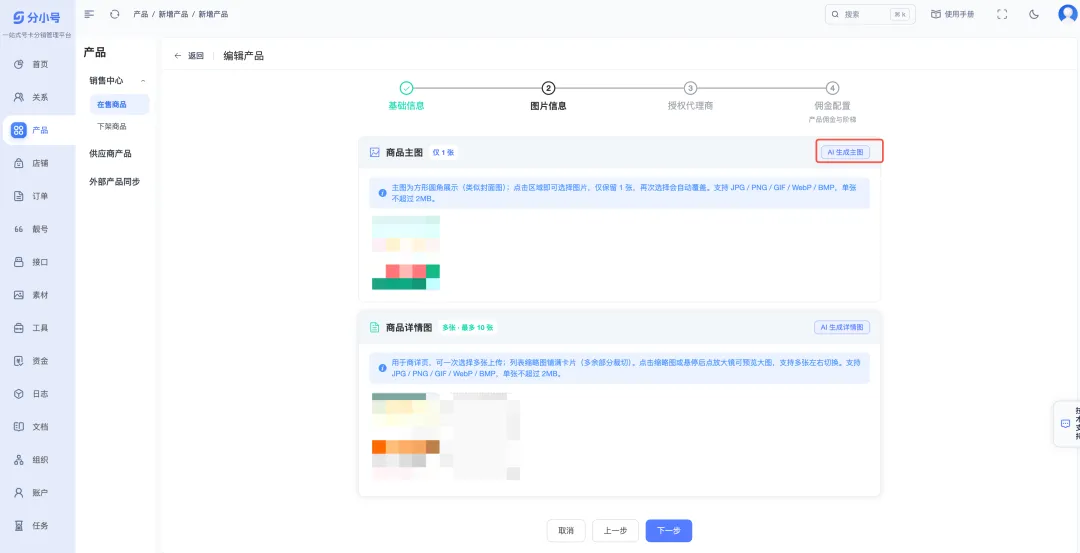Click the 下一步 button
Viewport: 1080px width, 553px height.
pos(669,531)
